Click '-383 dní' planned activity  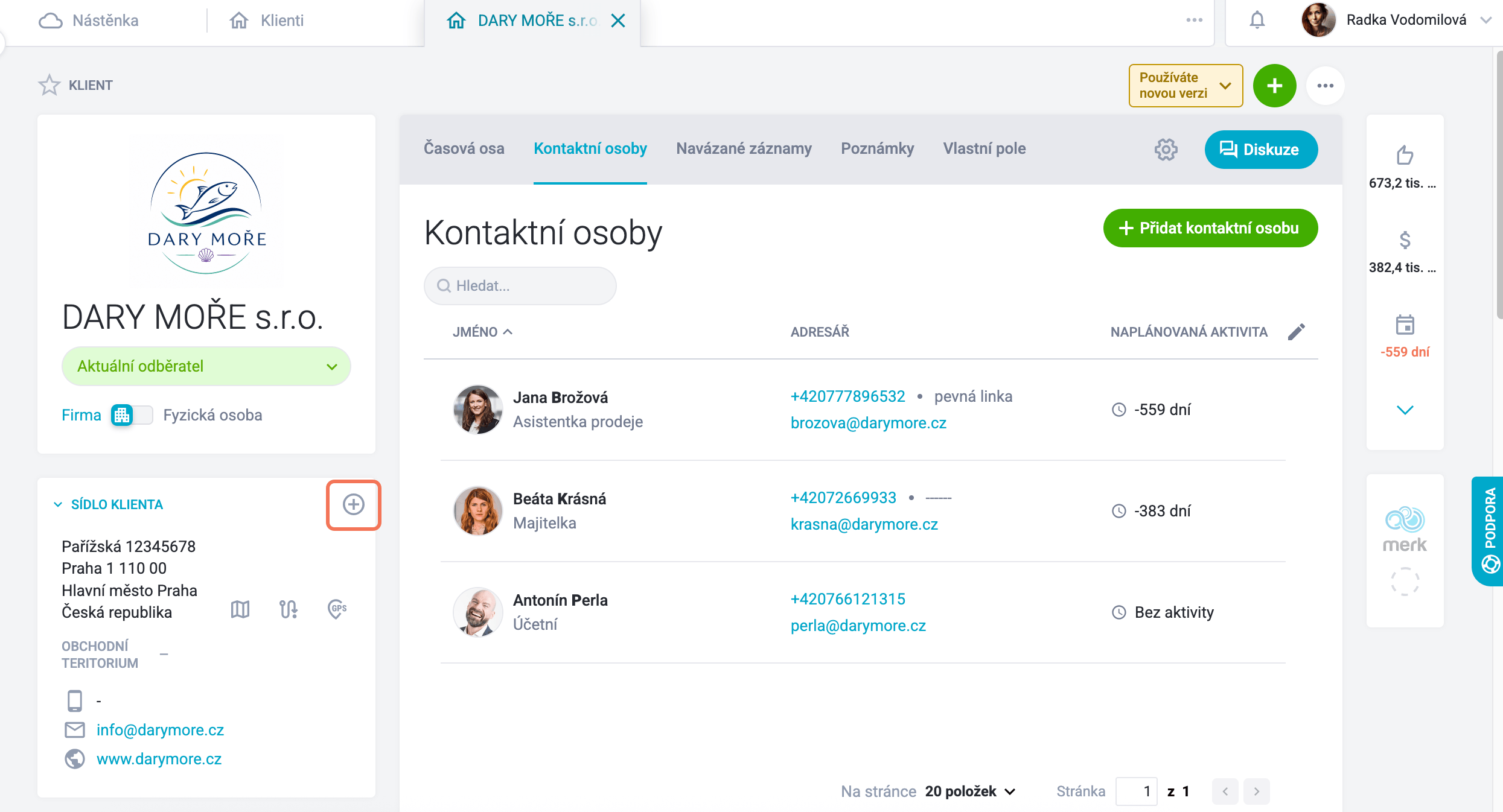(1151, 511)
